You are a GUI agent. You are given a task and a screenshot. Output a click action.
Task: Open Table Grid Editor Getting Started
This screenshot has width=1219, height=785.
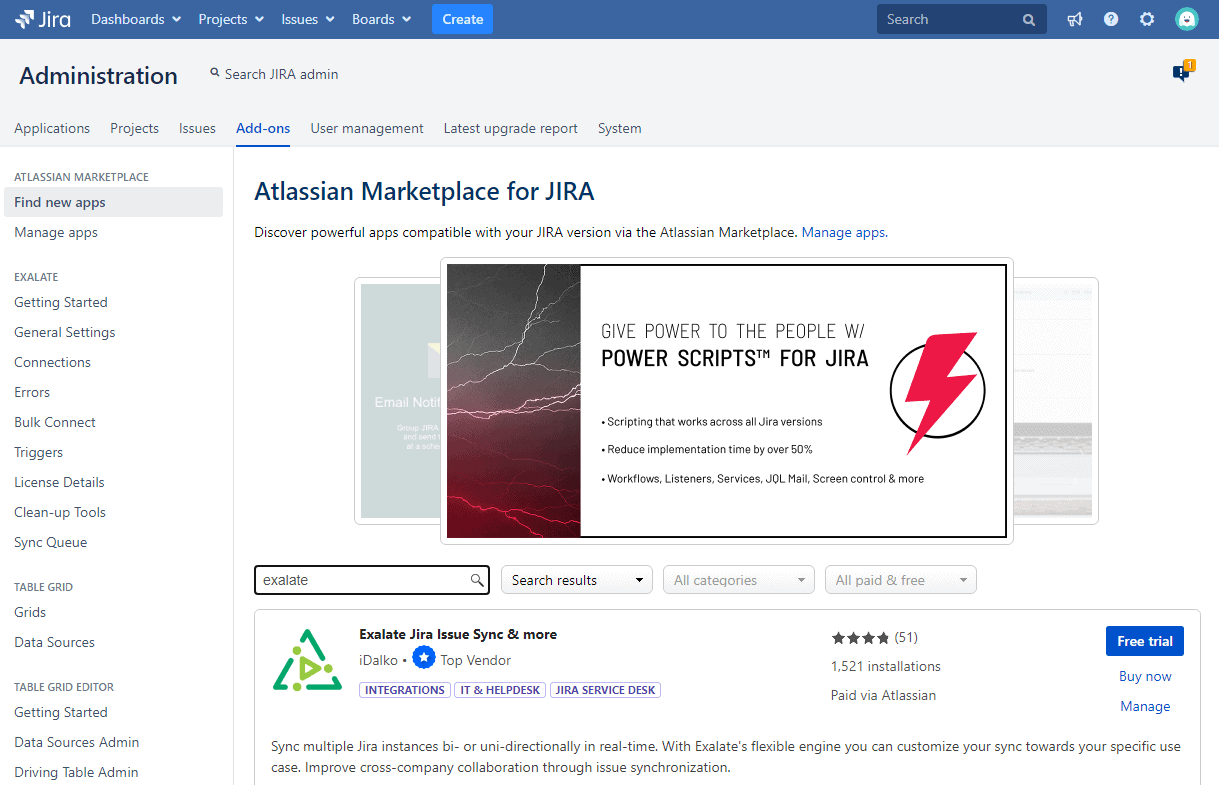coord(61,712)
